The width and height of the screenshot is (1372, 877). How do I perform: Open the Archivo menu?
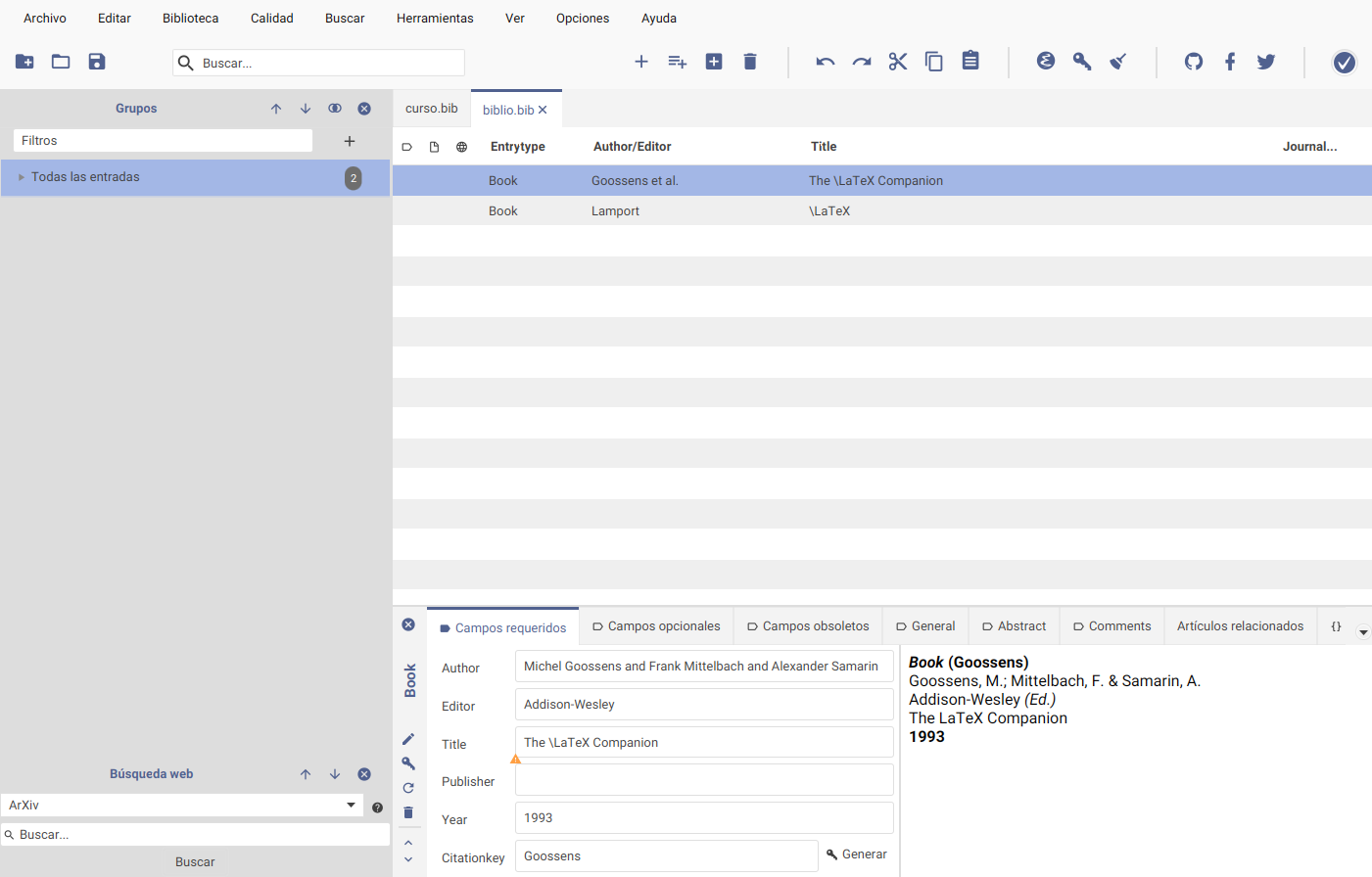[x=45, y=19]
